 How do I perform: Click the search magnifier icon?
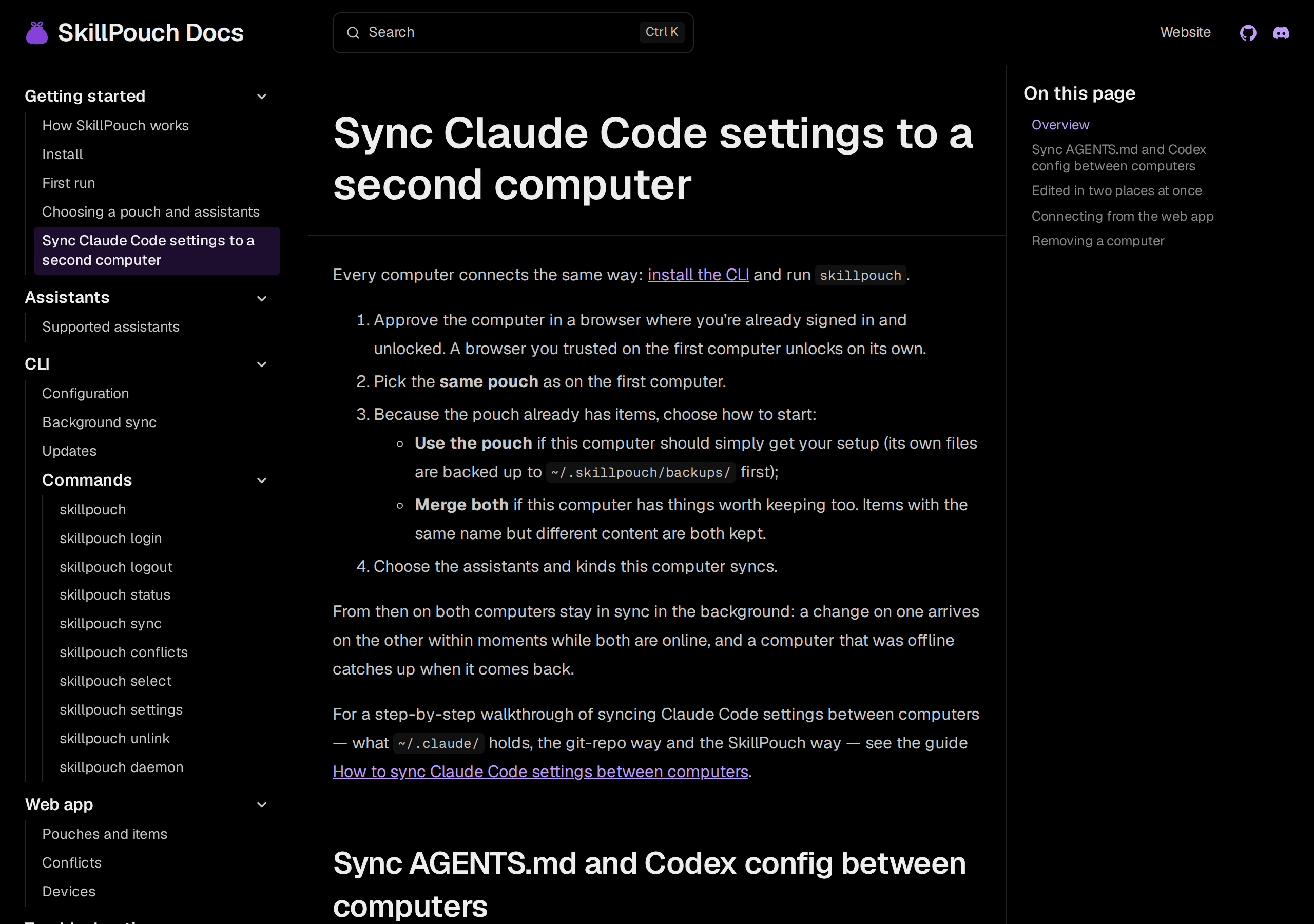tap(353, 33)
